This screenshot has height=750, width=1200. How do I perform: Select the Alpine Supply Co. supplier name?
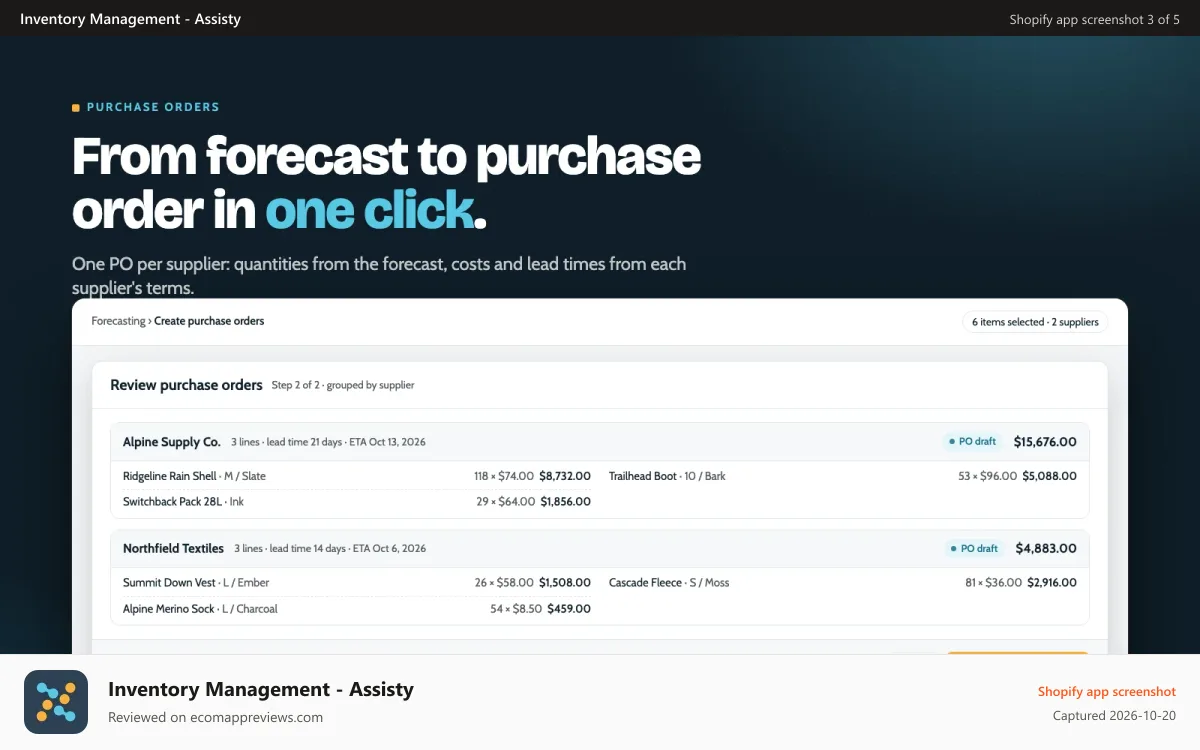[x=171, y=441]
